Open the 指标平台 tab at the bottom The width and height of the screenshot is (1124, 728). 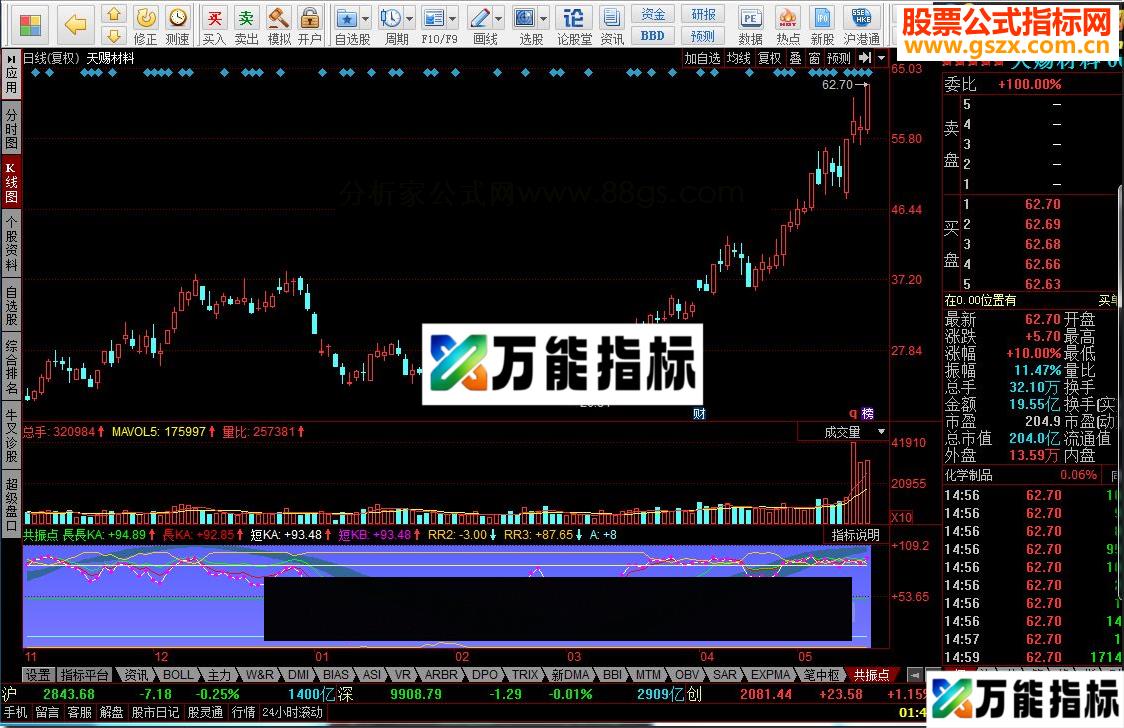[86, 675]
